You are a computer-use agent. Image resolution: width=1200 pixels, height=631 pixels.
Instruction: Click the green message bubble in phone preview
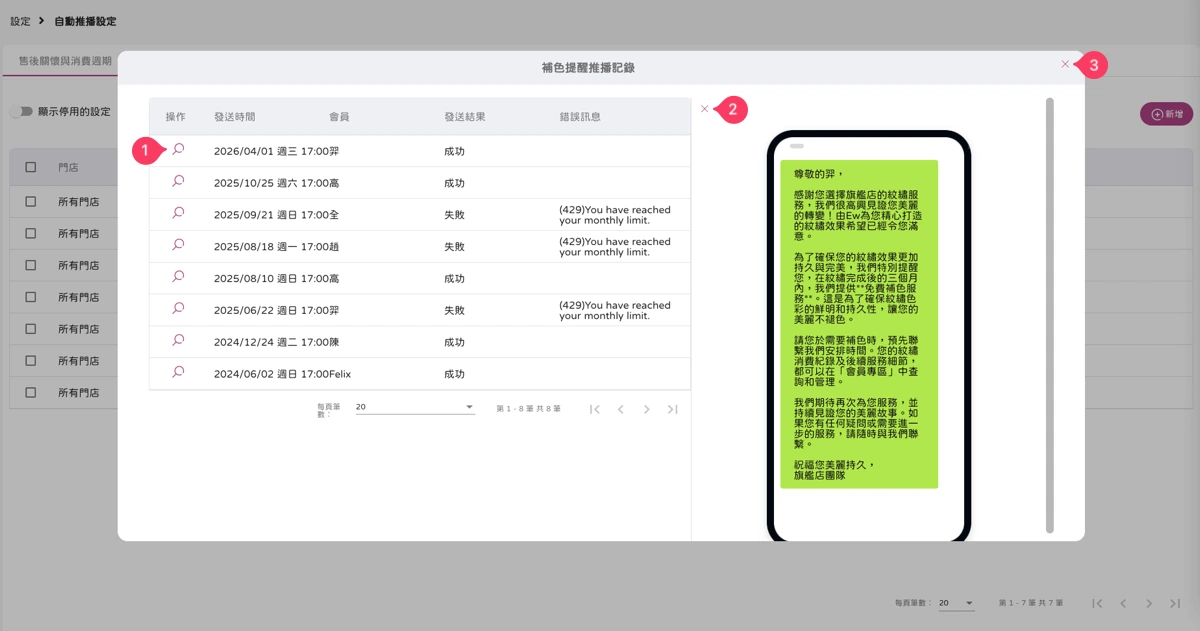859,324
